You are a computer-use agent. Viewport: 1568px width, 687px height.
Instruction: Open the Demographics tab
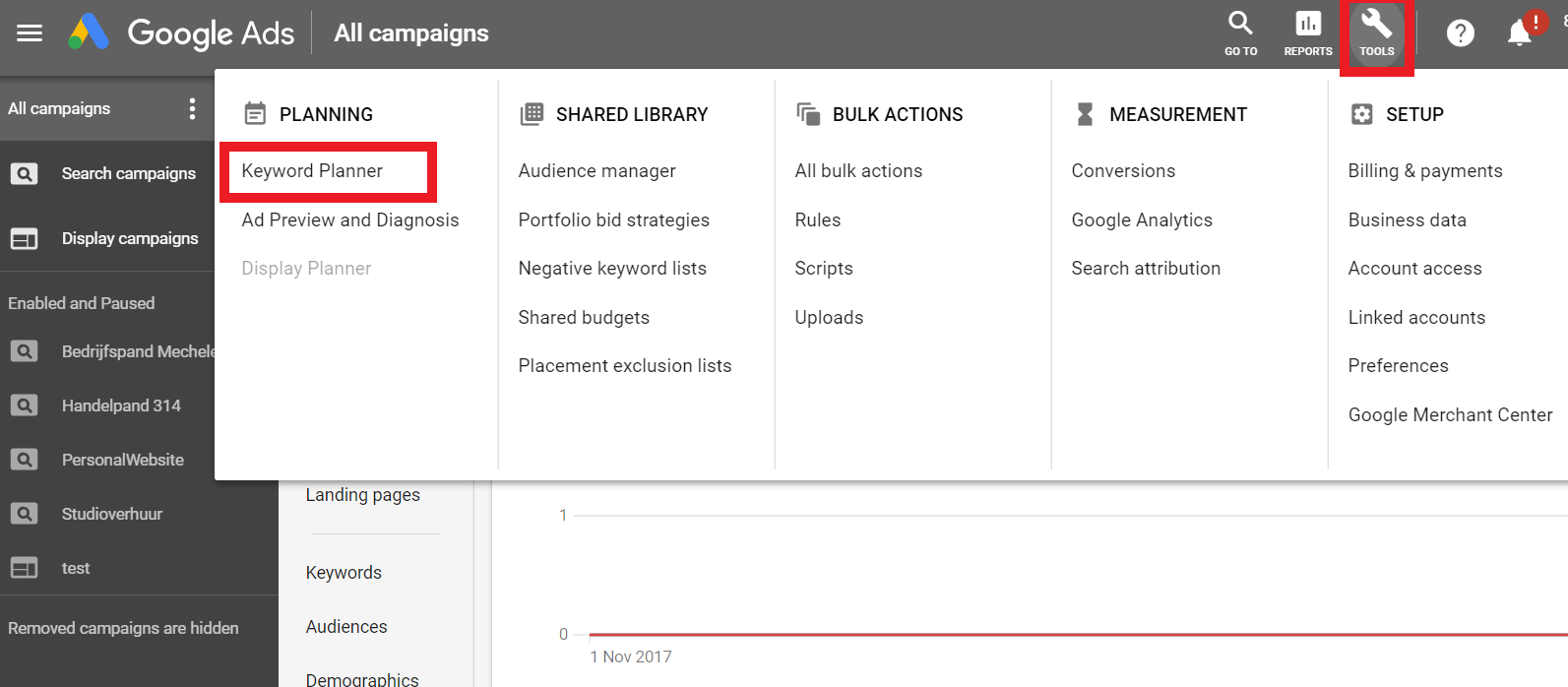pos(362,679)
